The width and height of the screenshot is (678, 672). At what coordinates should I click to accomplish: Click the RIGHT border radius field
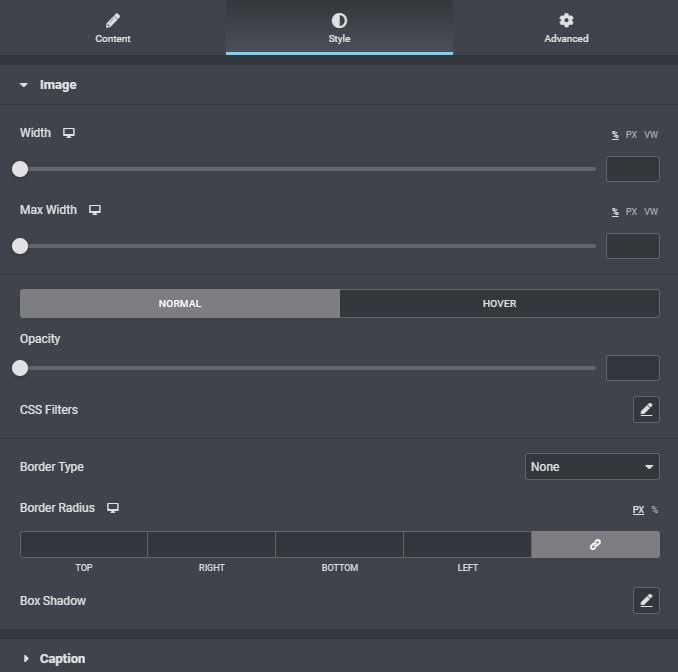211,544
